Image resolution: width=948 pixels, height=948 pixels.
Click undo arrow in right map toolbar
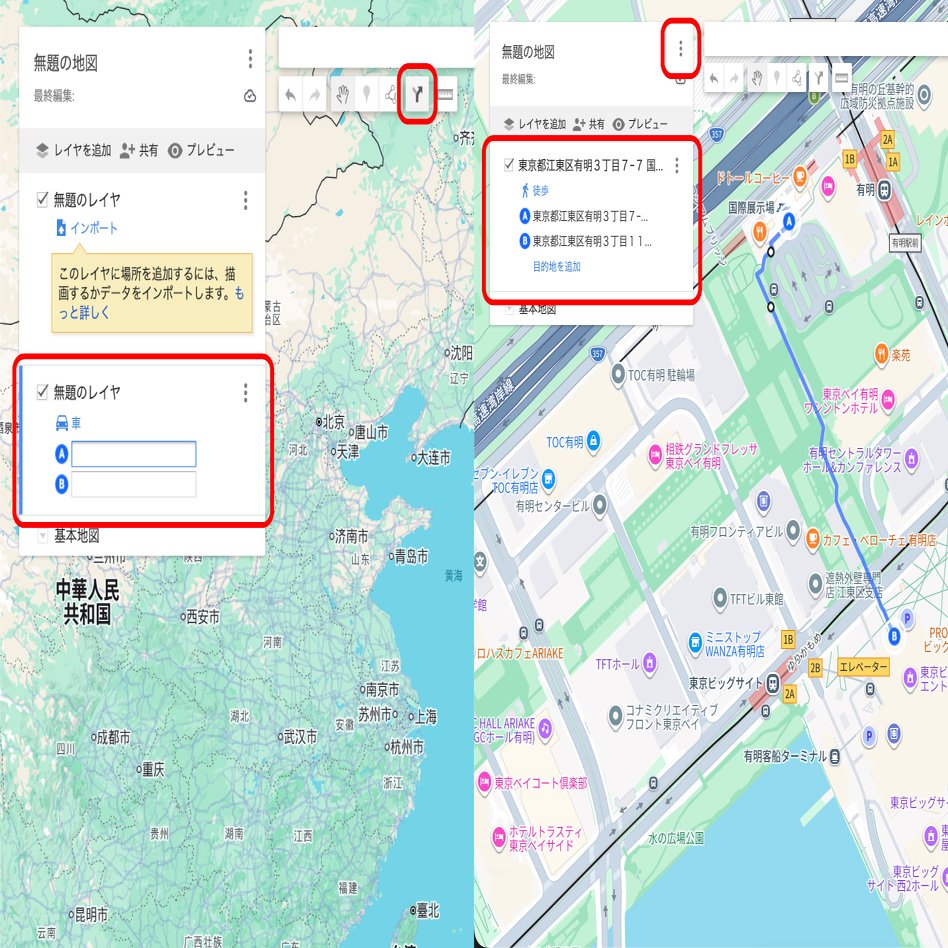coord(714,79)
